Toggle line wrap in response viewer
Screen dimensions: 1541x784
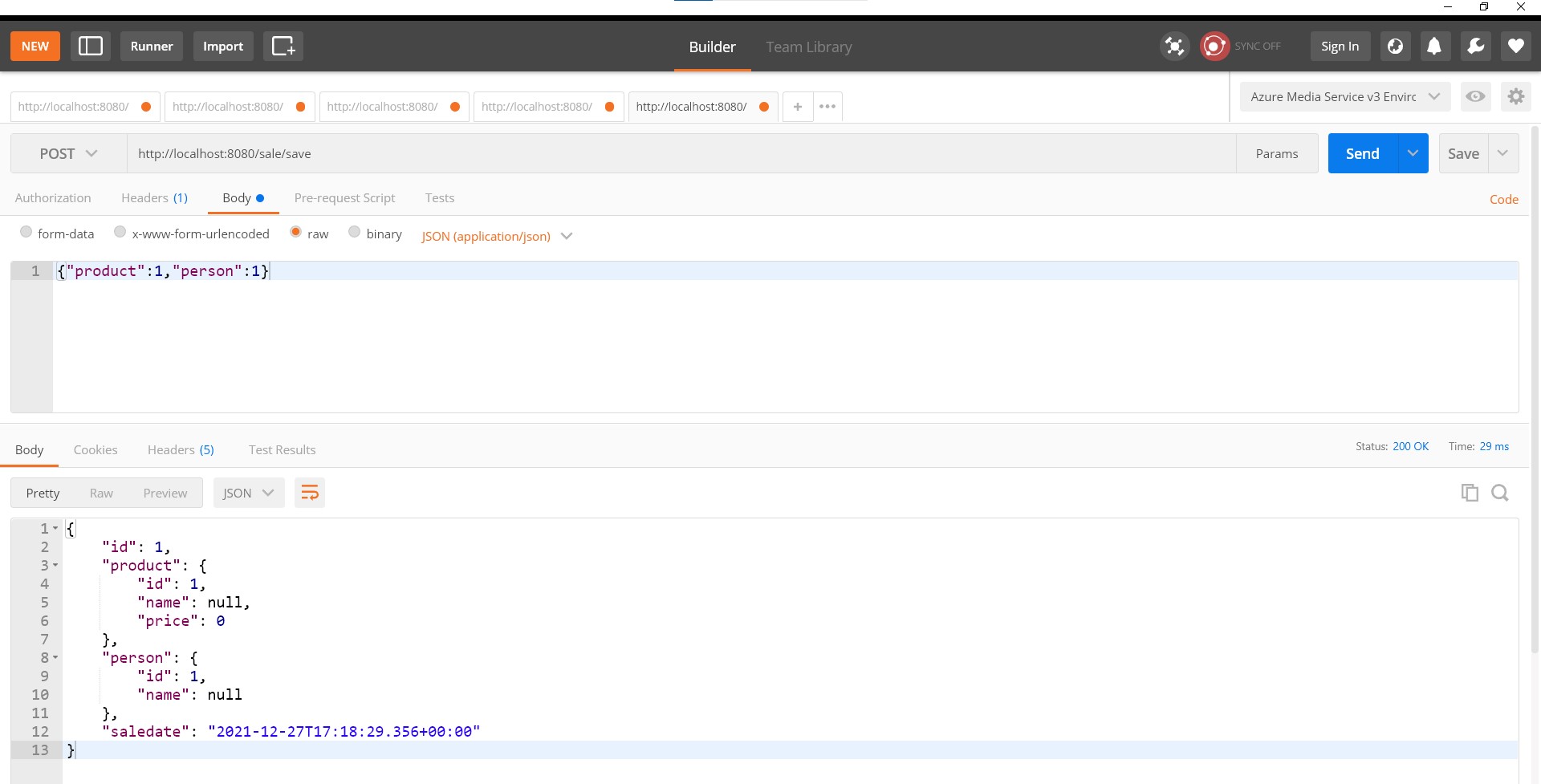(310, 493)
